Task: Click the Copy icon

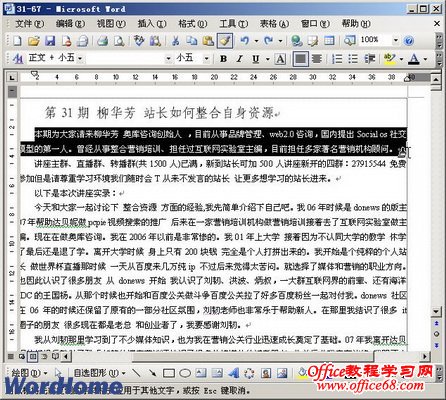Action: pyautogui.click(x=192, y=41)
